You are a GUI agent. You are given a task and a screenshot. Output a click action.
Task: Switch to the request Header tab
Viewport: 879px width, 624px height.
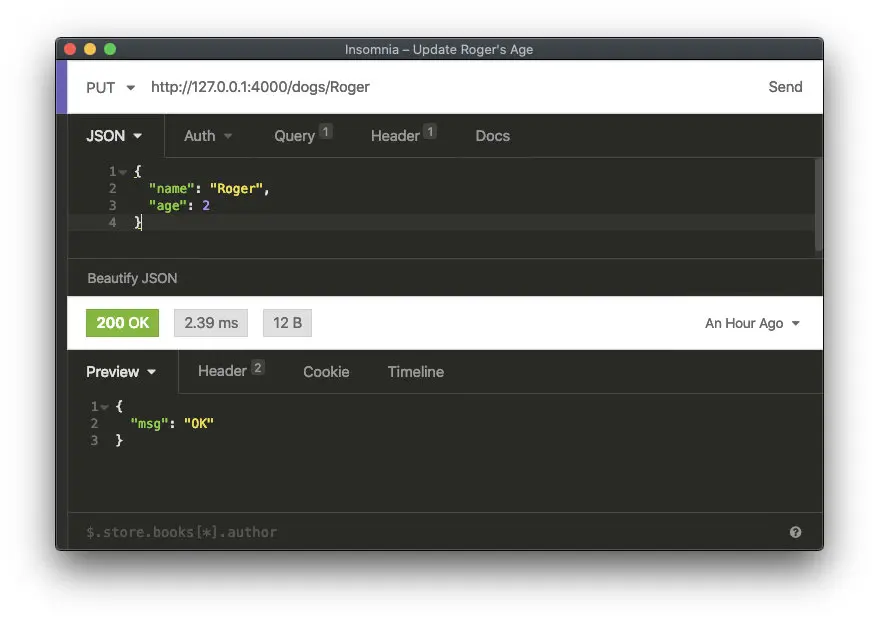(x=403, y=136)
